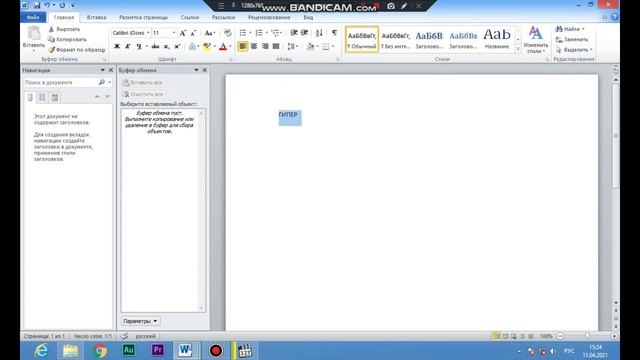
Task: Open the File tab
Action: coord(33,18)
